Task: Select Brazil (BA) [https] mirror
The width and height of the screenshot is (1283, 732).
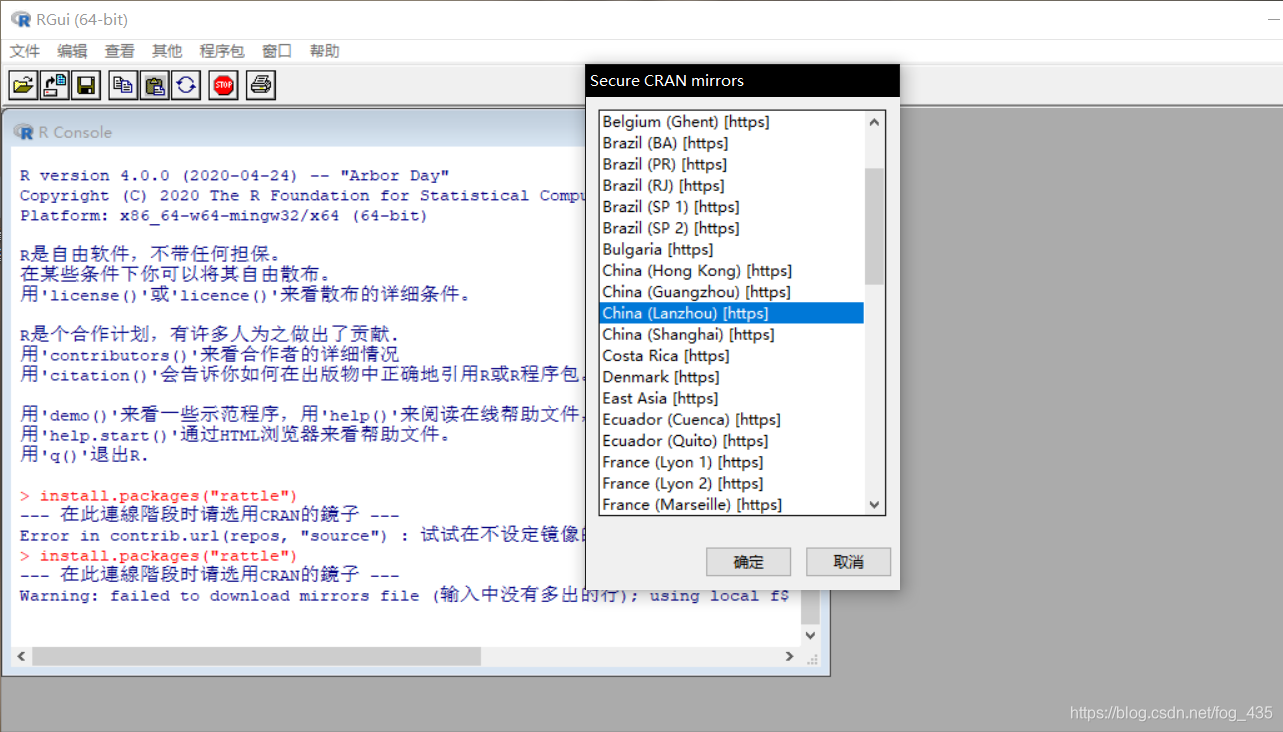Action: pos(731,143)
